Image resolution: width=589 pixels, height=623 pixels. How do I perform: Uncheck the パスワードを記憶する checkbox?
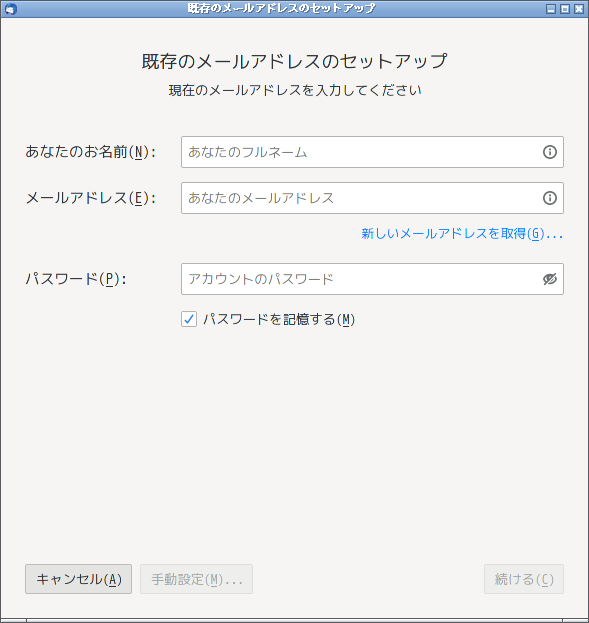tap(189, 319)
